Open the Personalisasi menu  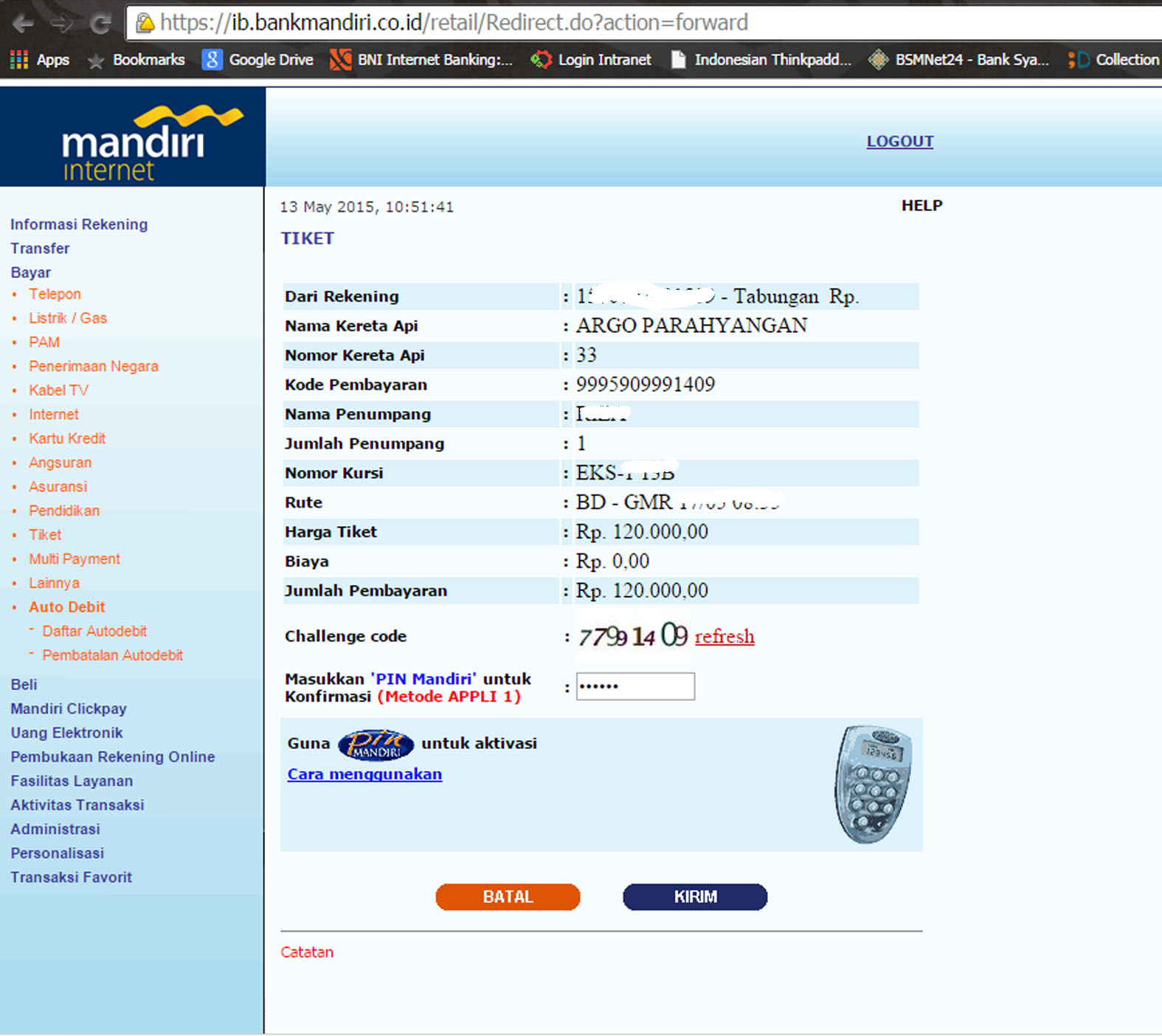[x=58, y=854]
